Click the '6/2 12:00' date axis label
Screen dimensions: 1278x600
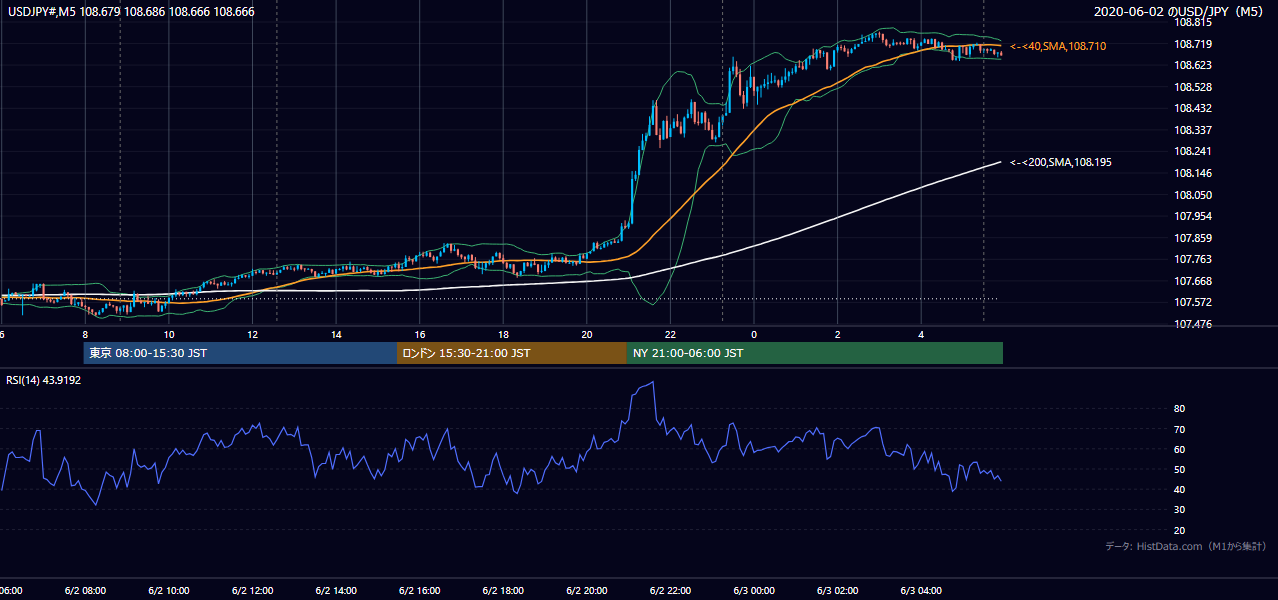coord(252,590)
